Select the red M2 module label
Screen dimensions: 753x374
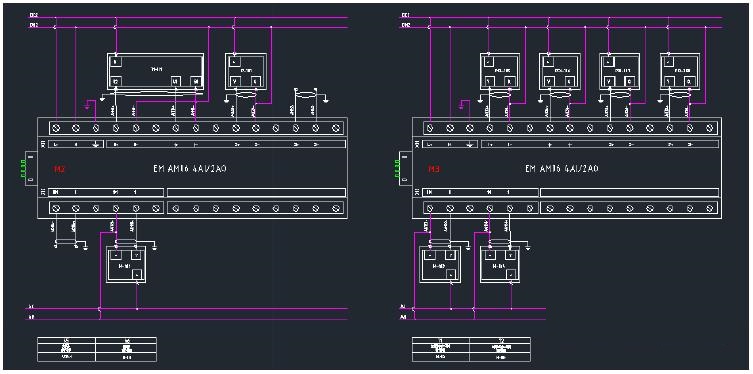tap(59, 169)
